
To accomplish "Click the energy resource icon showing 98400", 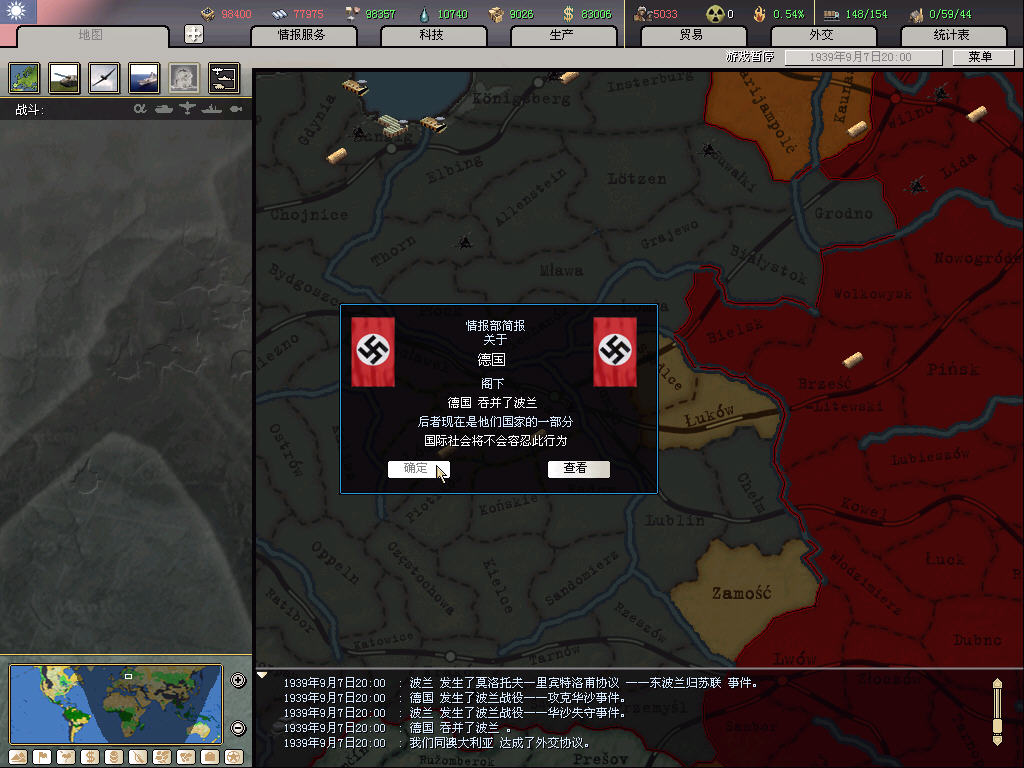I will click(x=208, y=13).
